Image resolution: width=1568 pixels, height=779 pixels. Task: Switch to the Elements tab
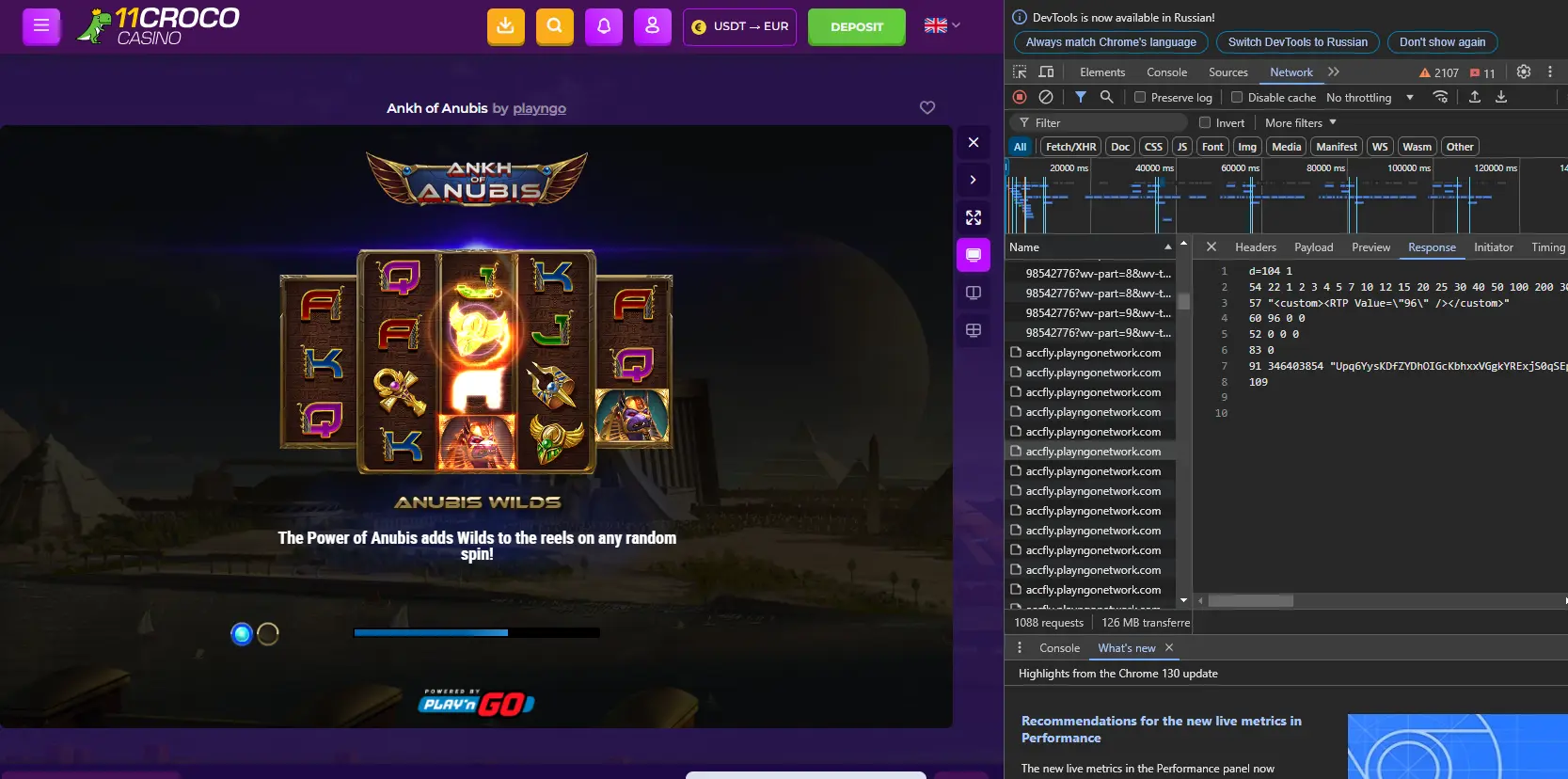1102,72
